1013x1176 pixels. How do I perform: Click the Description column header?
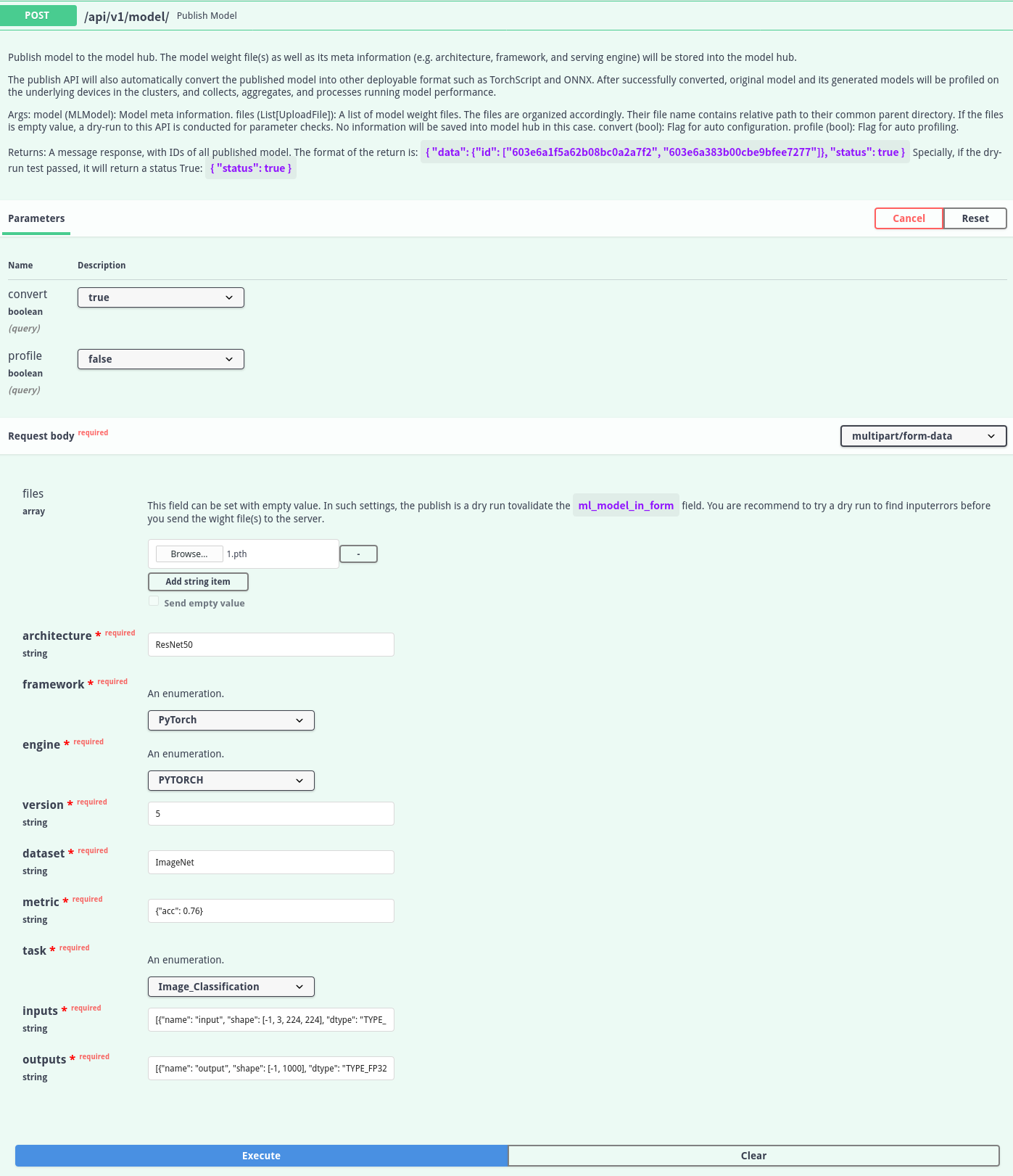pos(102,266)
